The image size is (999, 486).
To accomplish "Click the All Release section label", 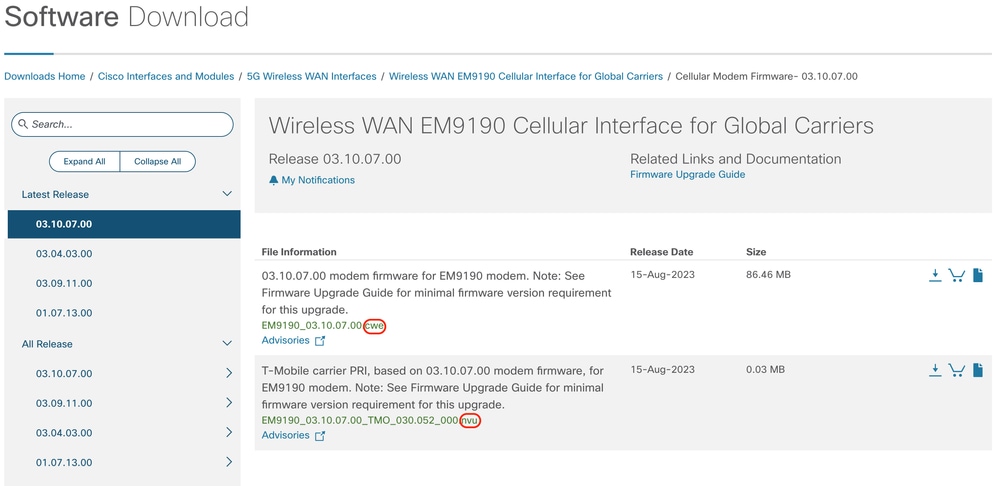I will tap(47, 344).
